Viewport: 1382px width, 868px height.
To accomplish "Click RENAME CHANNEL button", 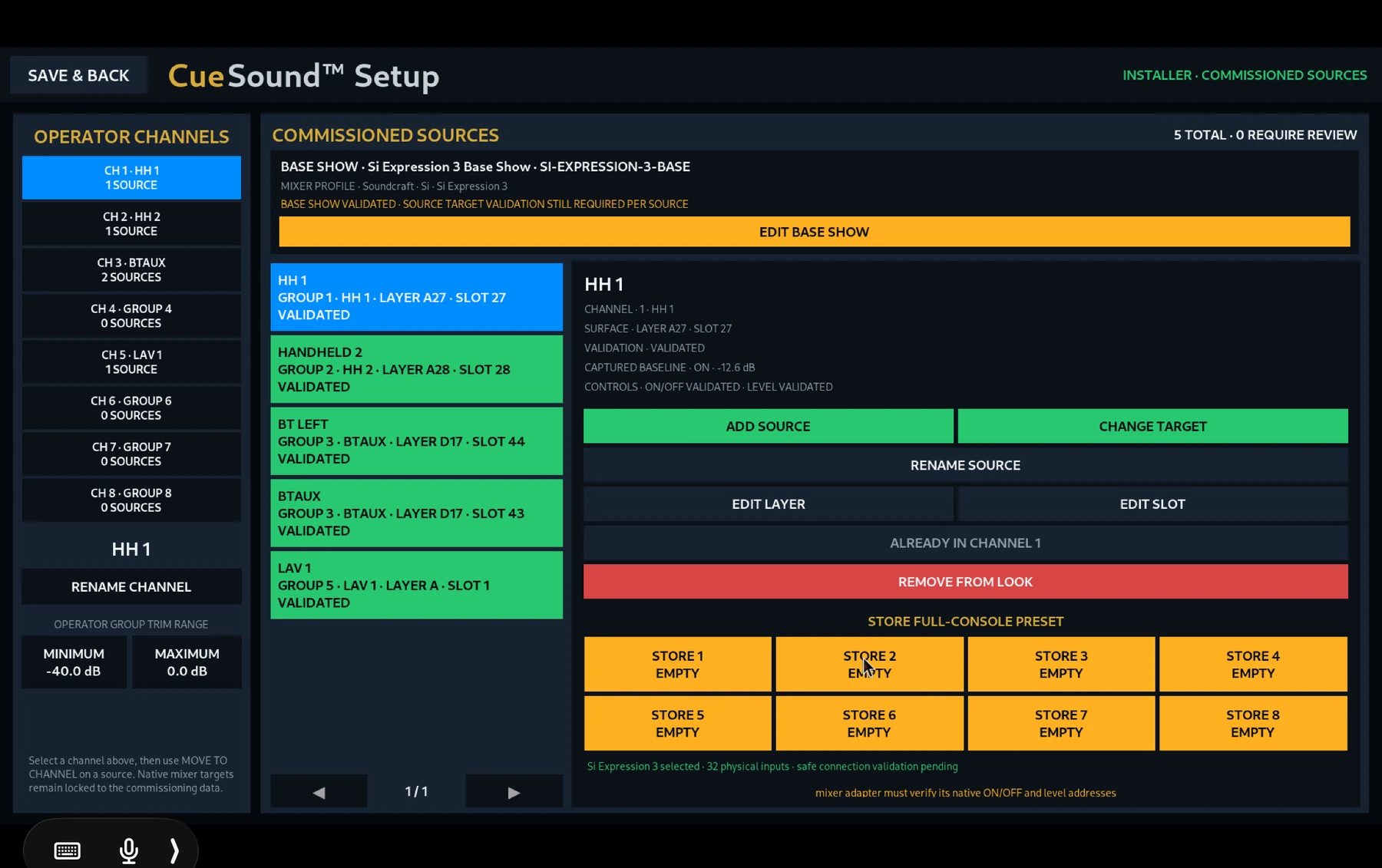I will tap(131, 586).
